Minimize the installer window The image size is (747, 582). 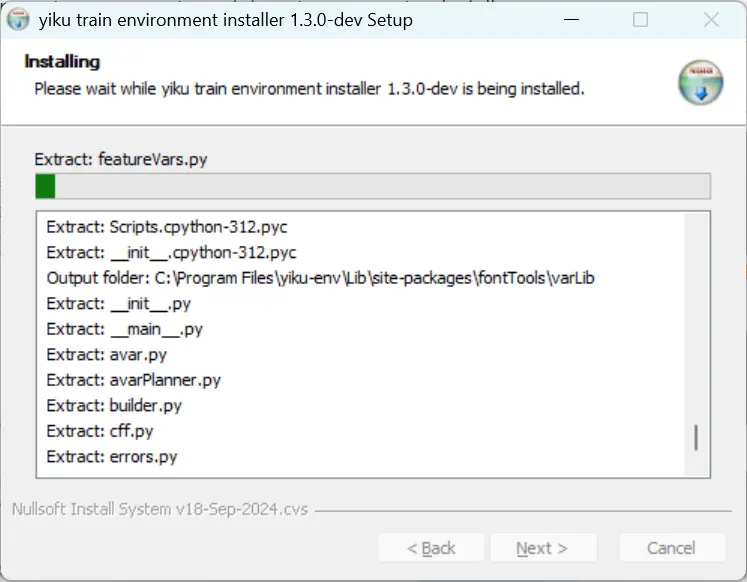(571, 19)
